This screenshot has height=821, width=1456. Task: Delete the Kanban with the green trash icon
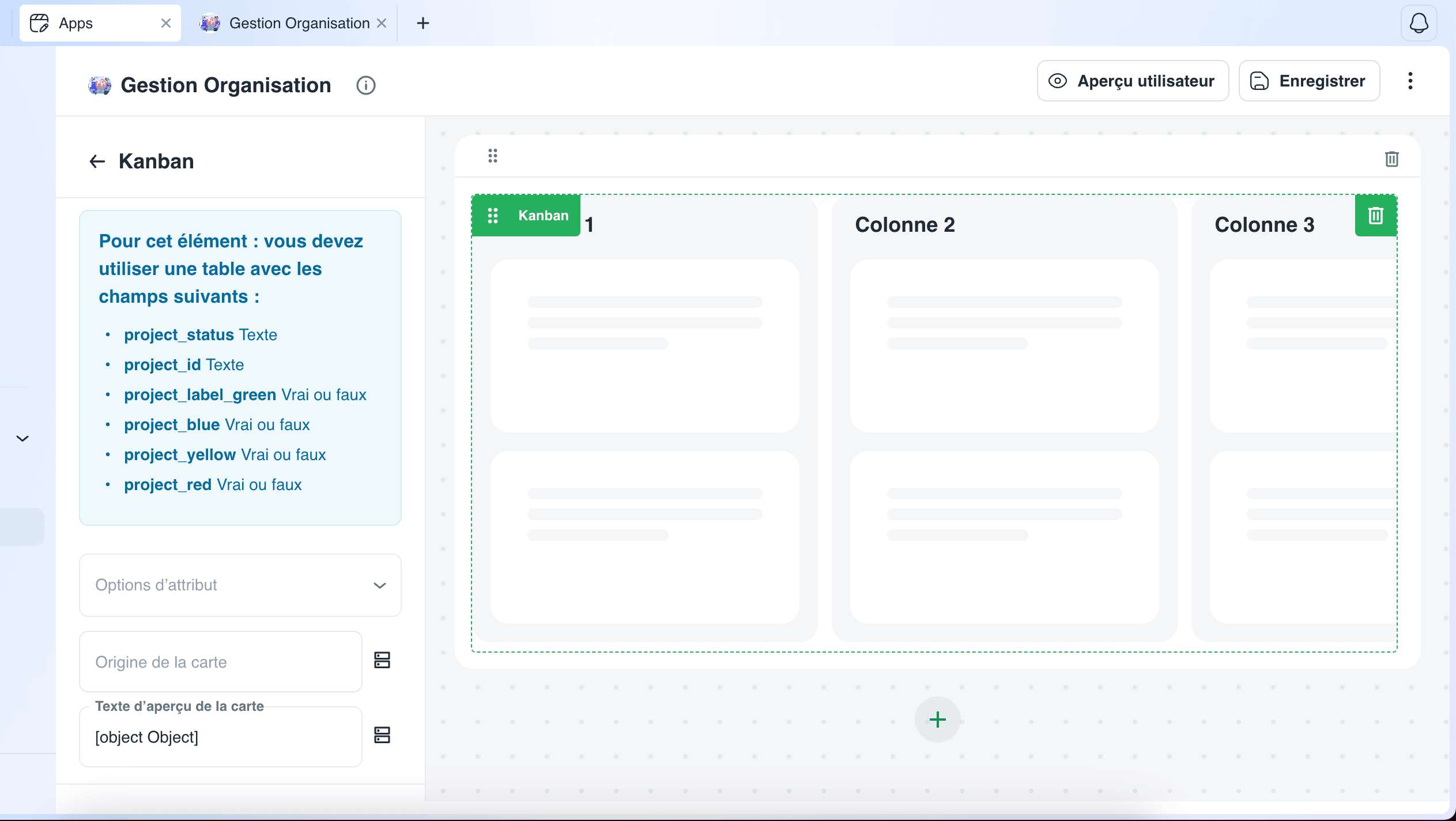click(x=1375, y=216)
